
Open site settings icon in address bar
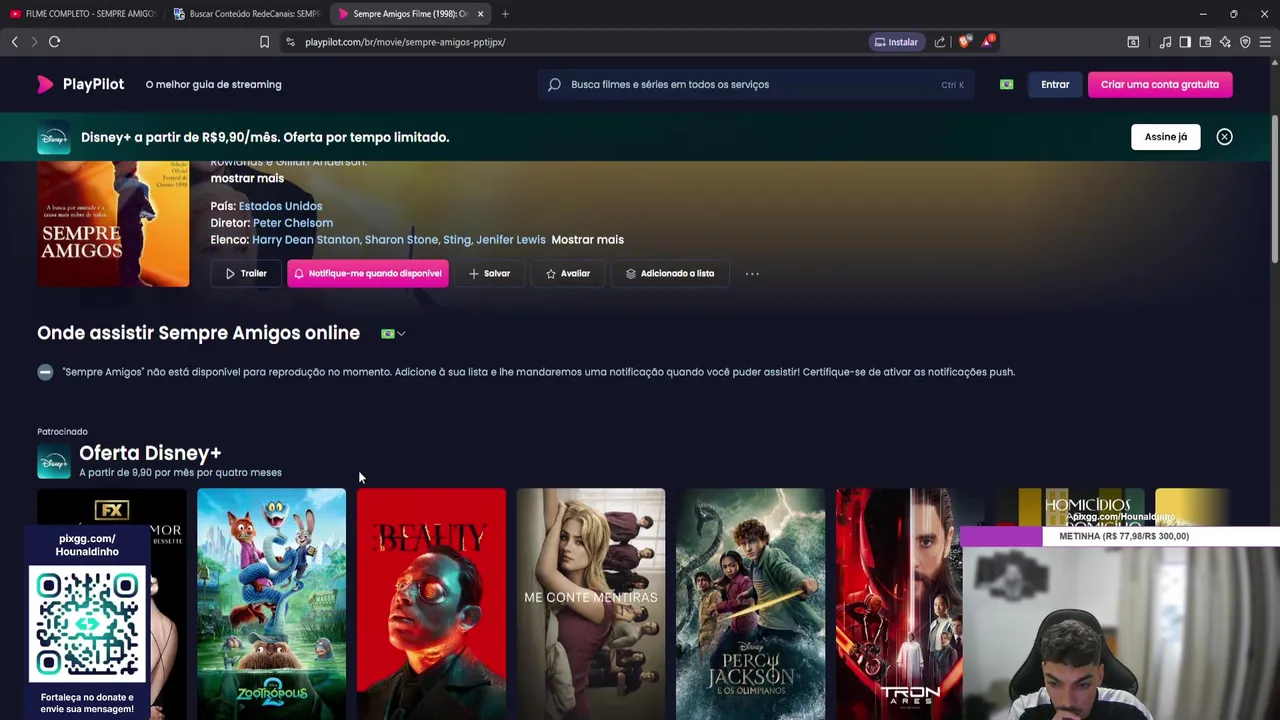290,42
